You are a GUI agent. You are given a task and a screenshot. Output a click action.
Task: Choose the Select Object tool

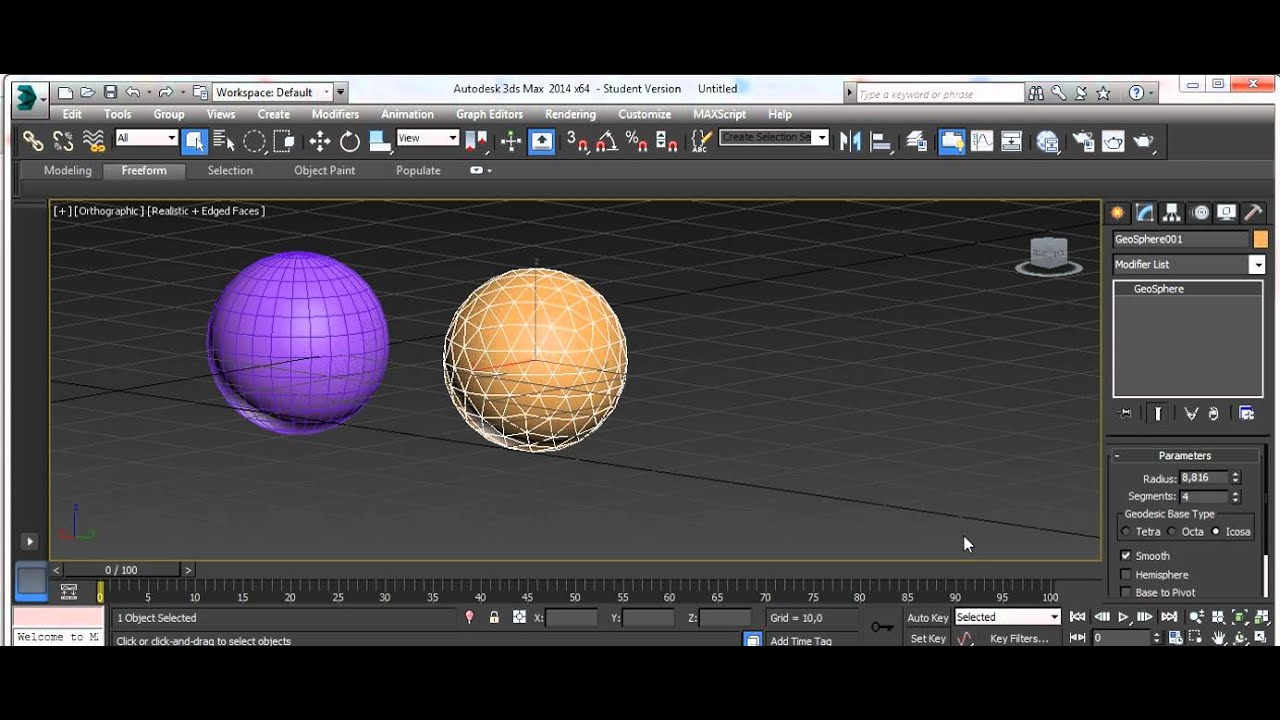click(x=195, y=141)
